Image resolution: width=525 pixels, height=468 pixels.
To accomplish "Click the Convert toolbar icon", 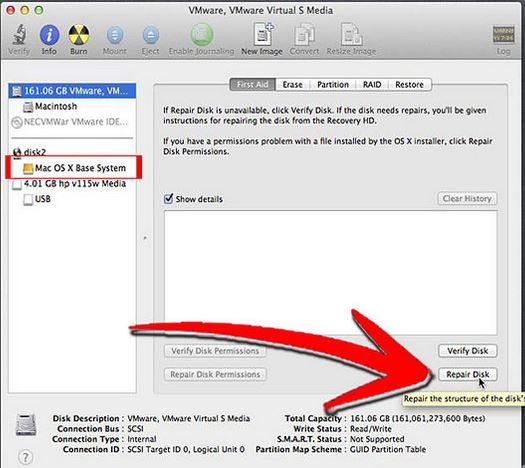I will point(304,35).
